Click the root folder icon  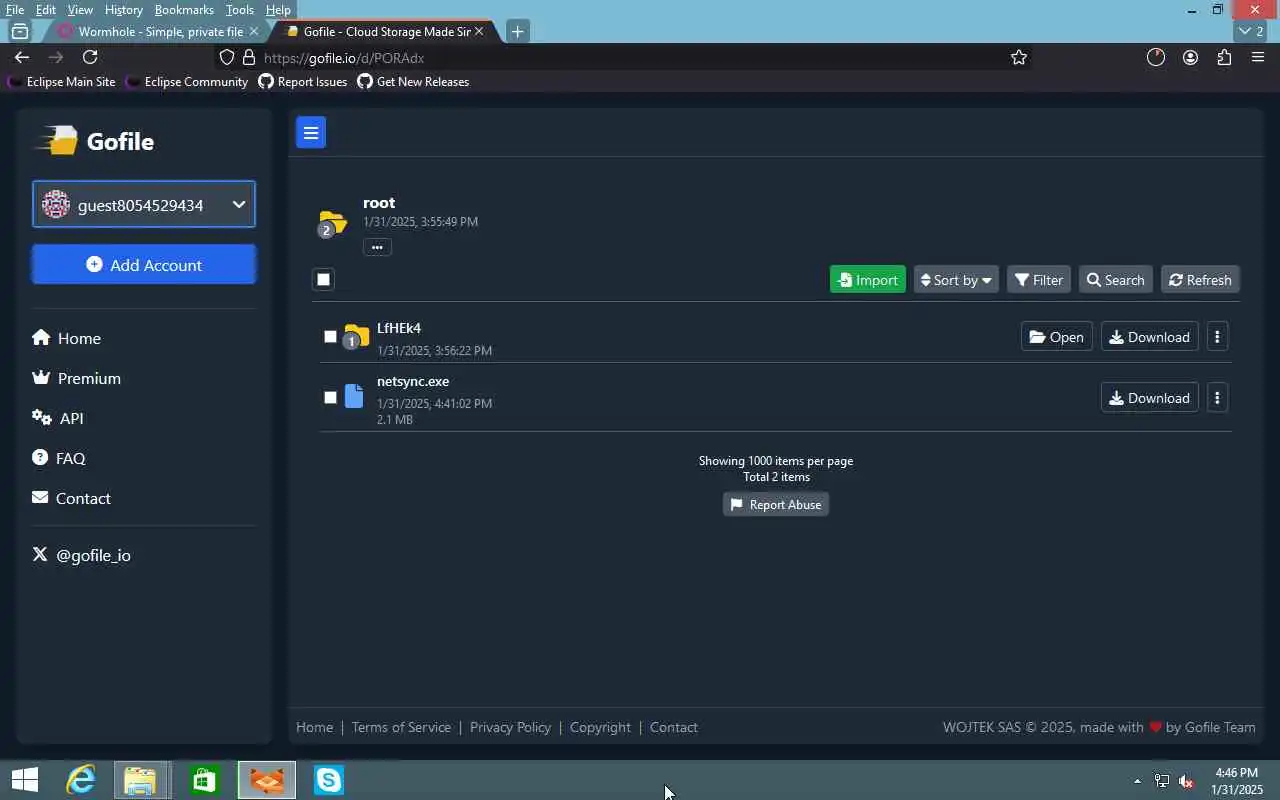pyautogui.click(x=332, y=222)
